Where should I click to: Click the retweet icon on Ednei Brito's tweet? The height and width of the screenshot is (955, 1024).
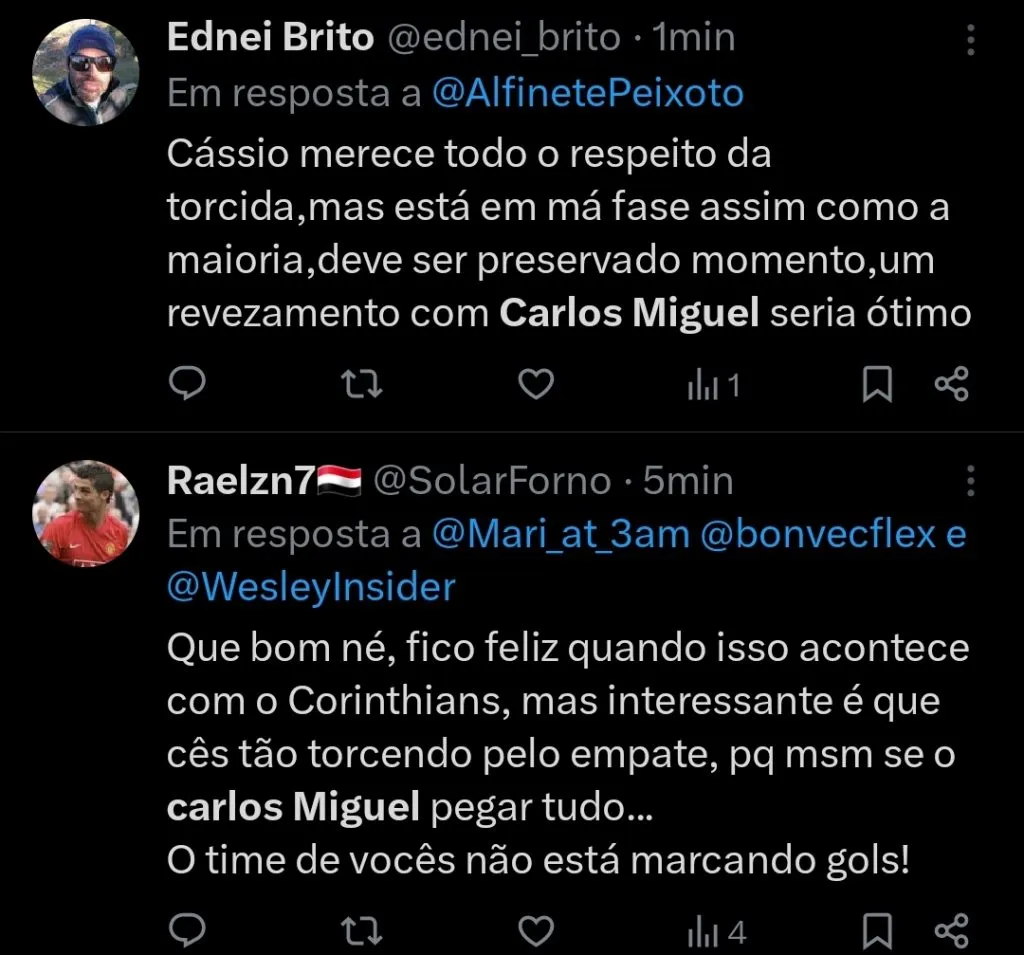[x=361, y=383]
